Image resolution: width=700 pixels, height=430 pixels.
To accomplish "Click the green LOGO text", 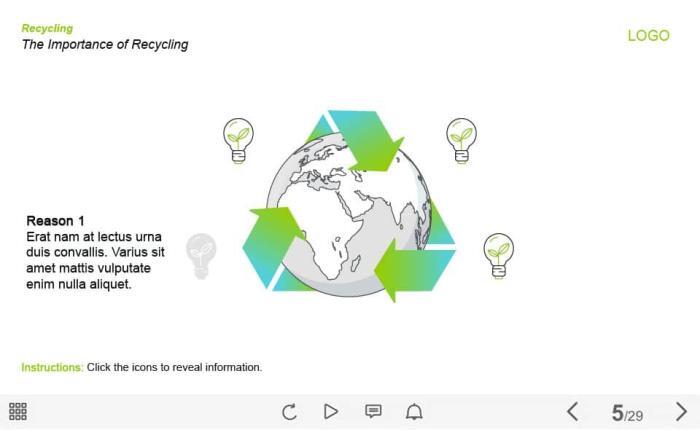I will click(648, 35).
